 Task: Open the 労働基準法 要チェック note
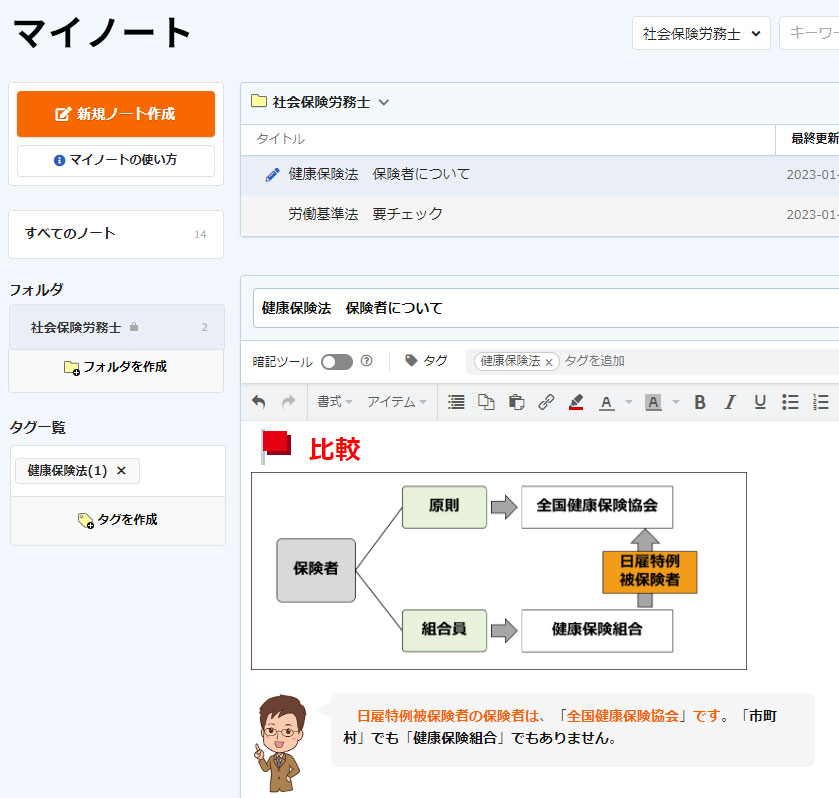(x=365, y=214)
